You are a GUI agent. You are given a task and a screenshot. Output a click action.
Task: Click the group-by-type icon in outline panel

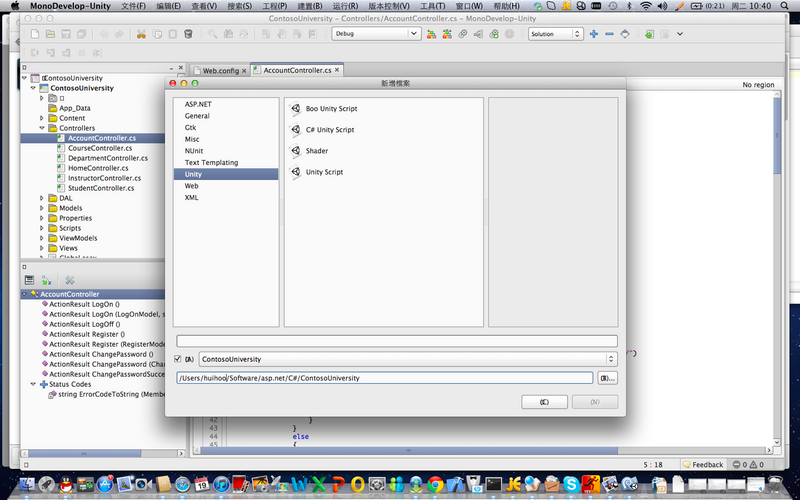(x=30, y=280)
